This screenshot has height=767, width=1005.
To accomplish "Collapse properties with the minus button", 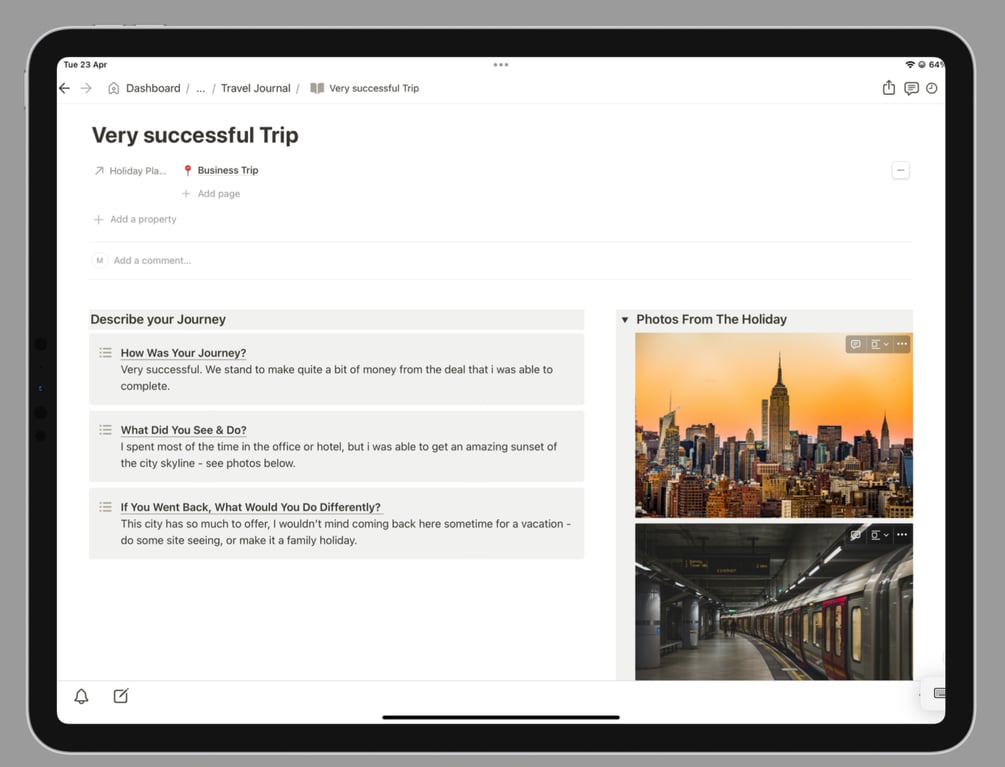I will [901, 170].
